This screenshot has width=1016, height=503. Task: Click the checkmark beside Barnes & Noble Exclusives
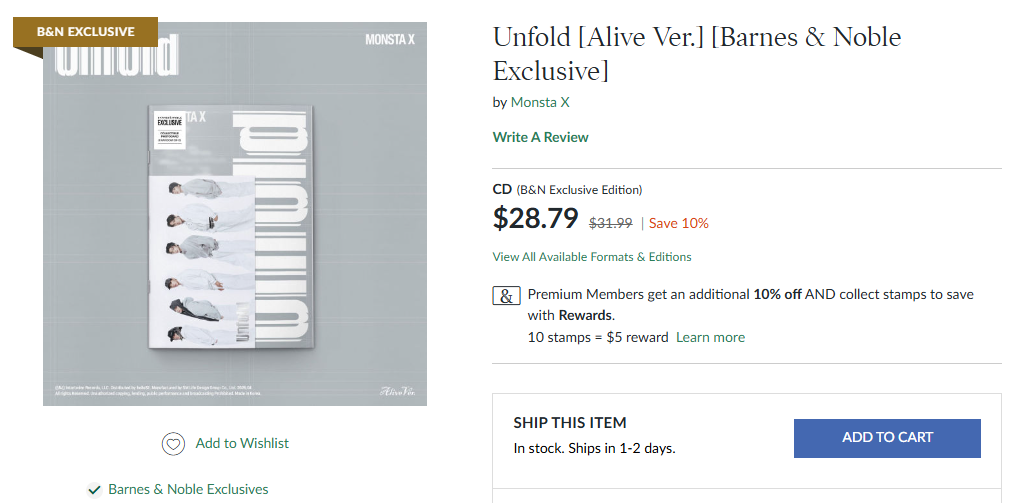pos(94,490)
